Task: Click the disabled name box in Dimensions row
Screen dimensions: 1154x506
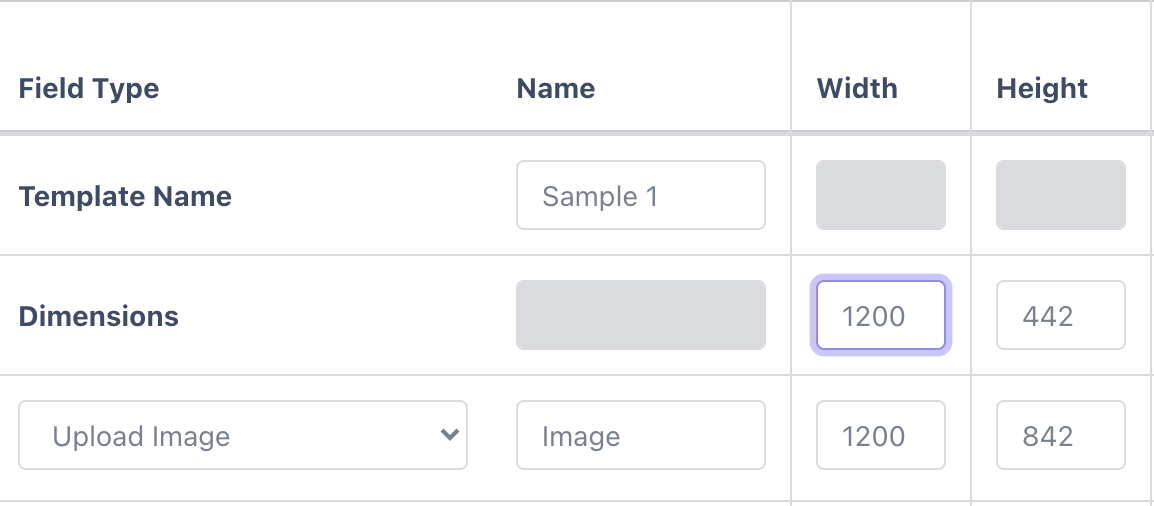Action: (x=640, y=316)
